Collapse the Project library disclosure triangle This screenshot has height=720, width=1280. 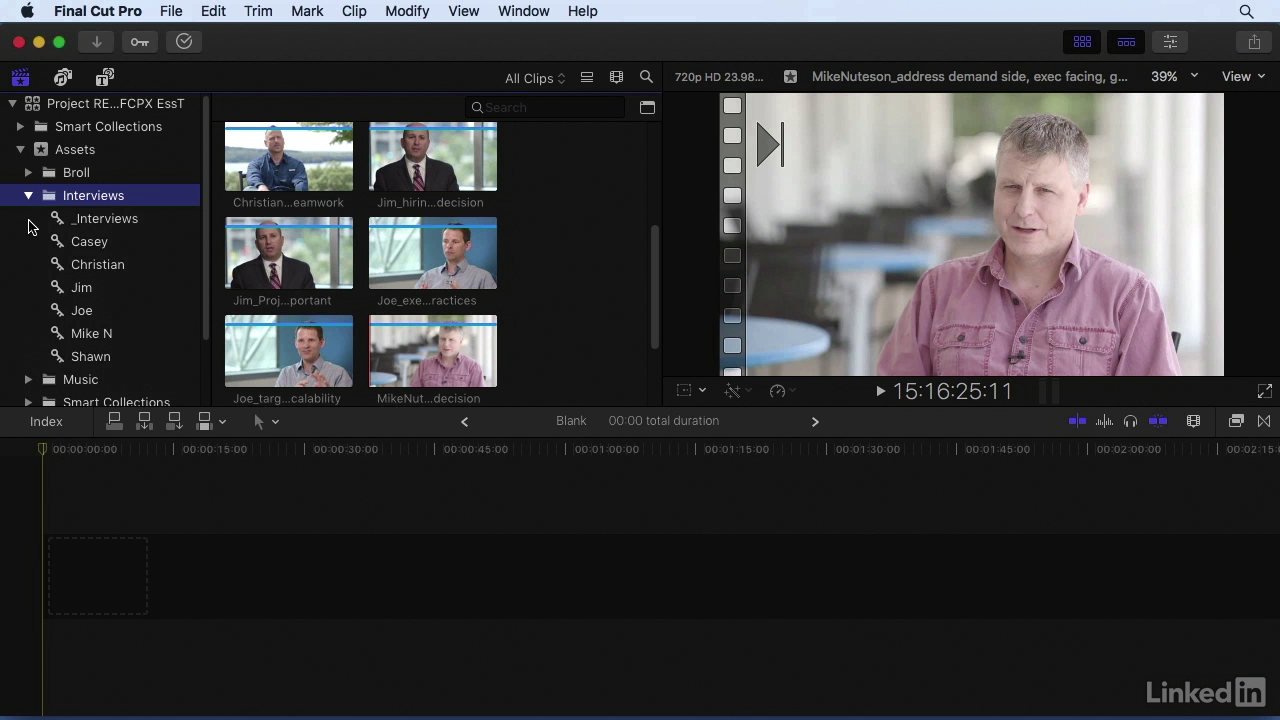[x=12, y=103]
